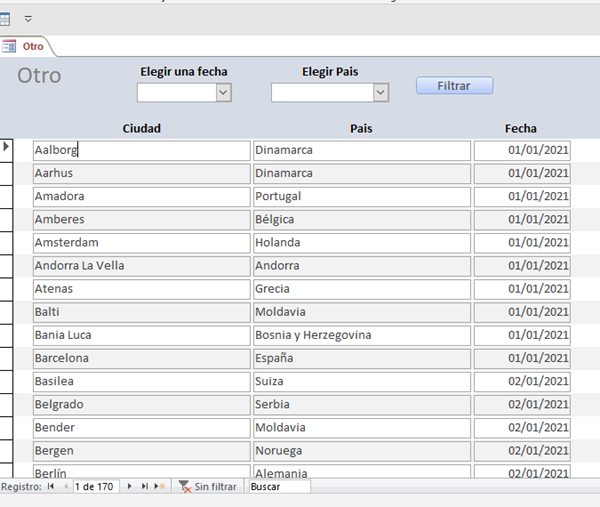Click the Bosnia y Herzegovina country field
The height and width of the screenshot is (507, 600).
(x=361, y=335)
